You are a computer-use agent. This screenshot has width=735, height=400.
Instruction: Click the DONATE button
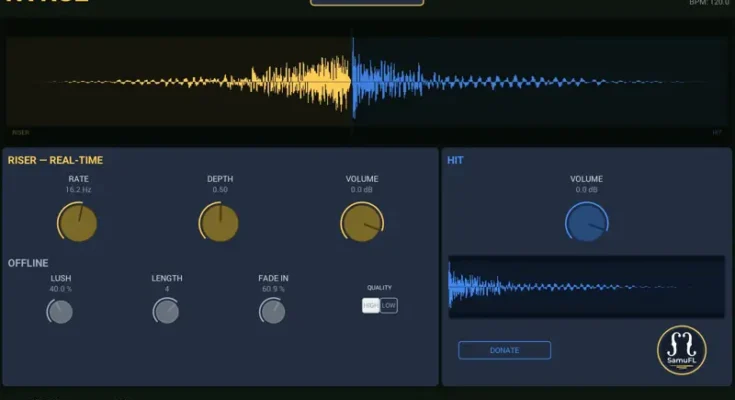(x=504, y=350)
